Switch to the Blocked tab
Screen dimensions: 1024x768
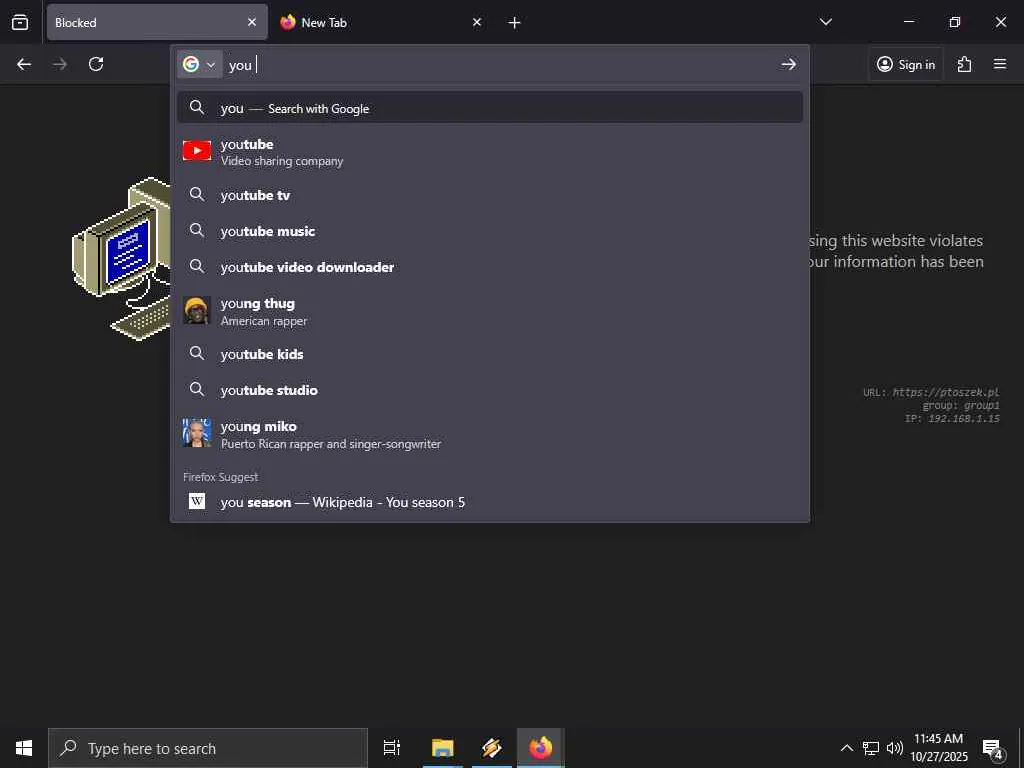click(157, 22)
